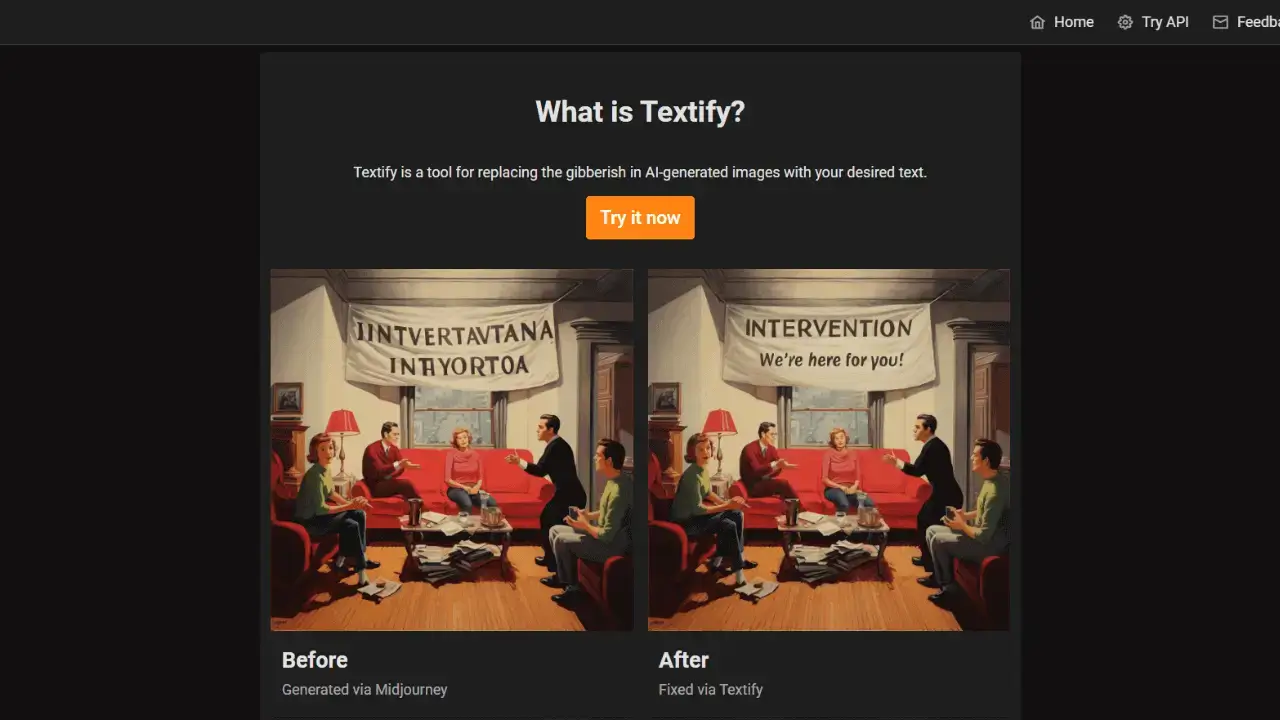Viewport: 1280px width, 720px height.
Task: Click the Fixed via Textify caption
Action: pos(711,689)
